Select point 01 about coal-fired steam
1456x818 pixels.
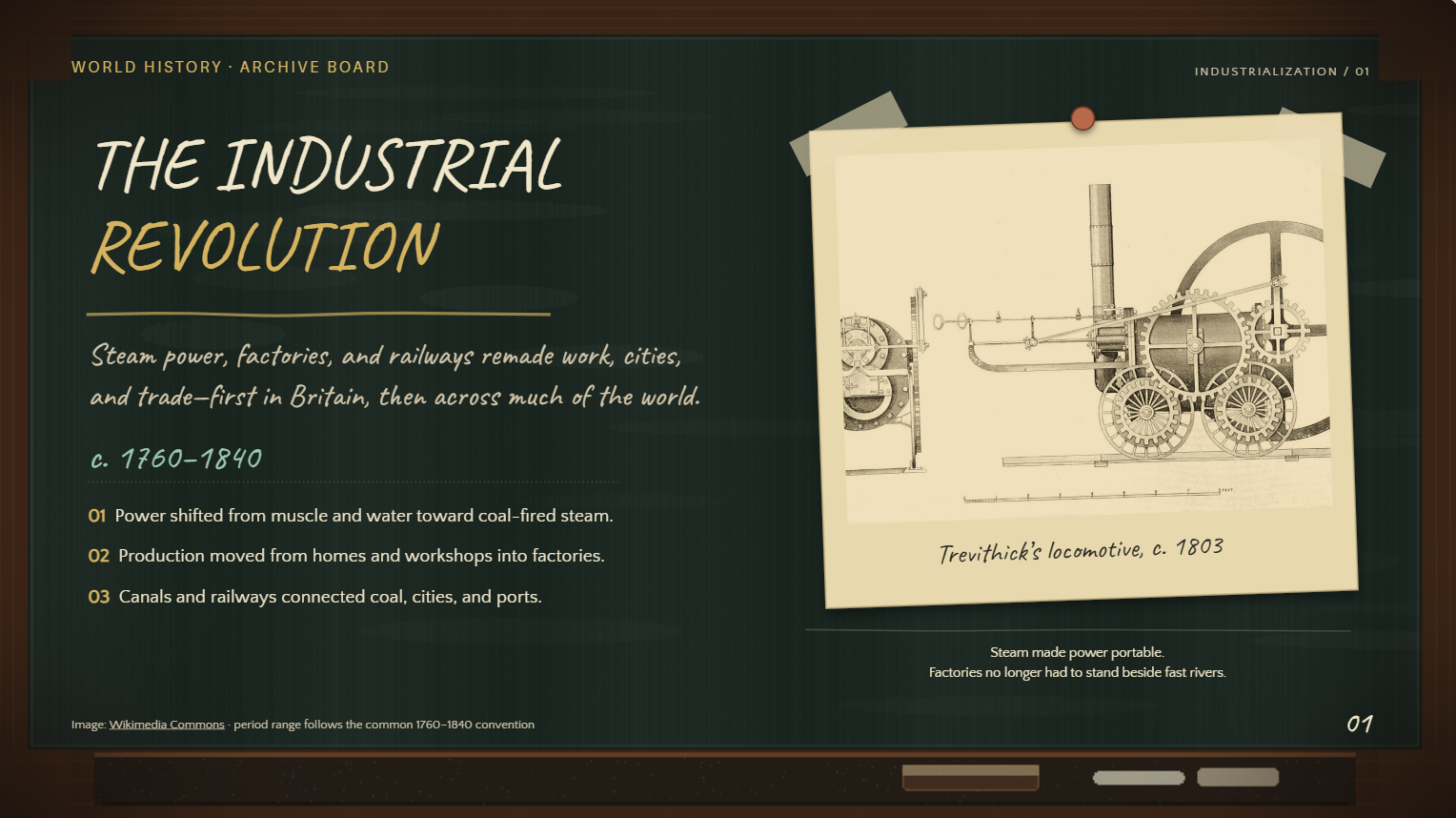coord(351,516)
